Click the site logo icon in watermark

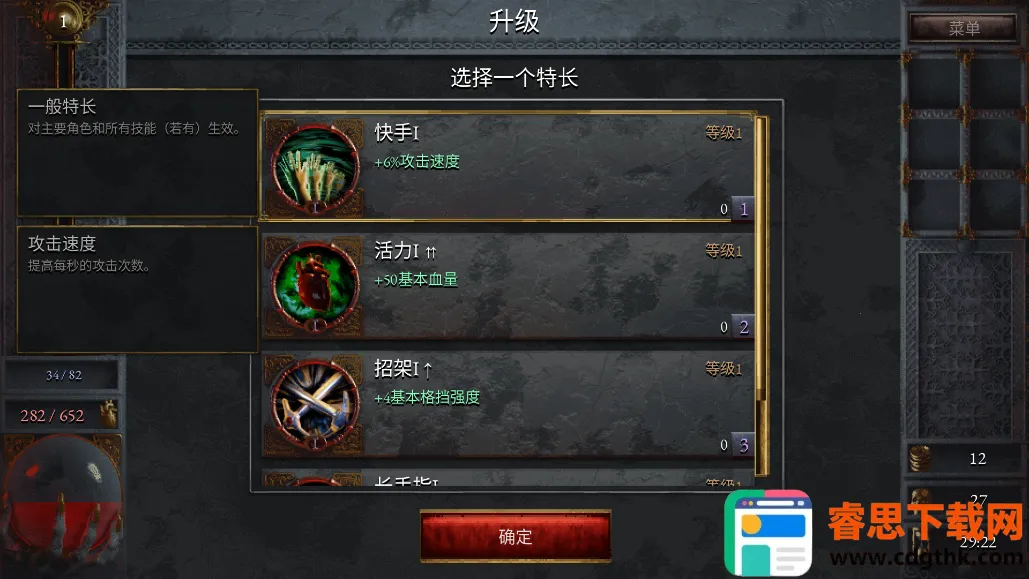[x=768, y=533]
